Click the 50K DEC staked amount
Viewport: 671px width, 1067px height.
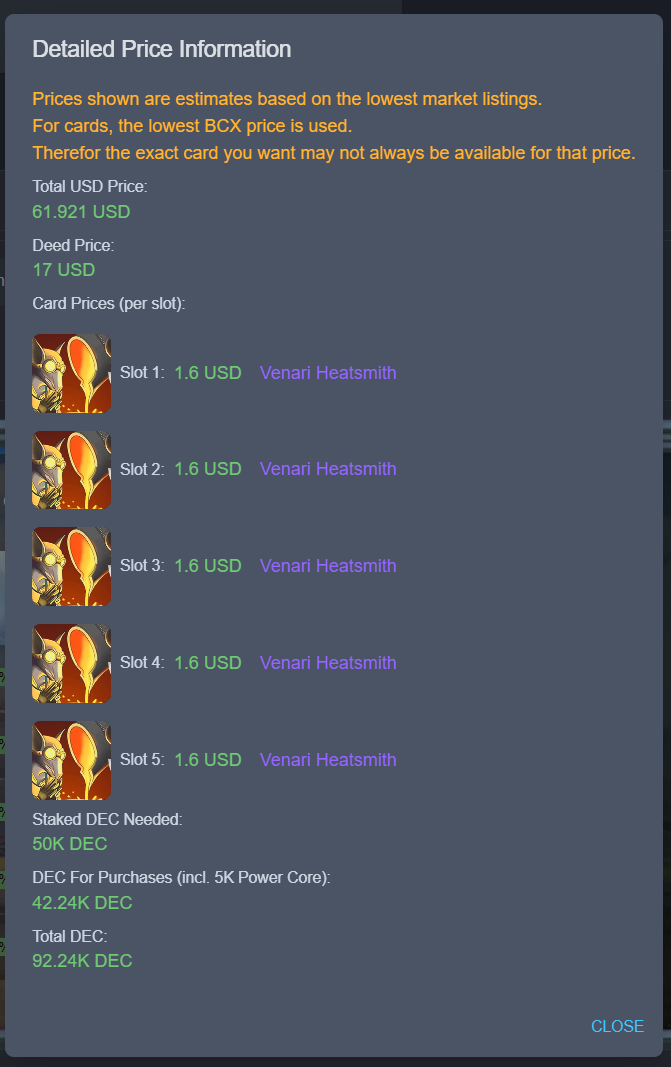coord(69,844)
